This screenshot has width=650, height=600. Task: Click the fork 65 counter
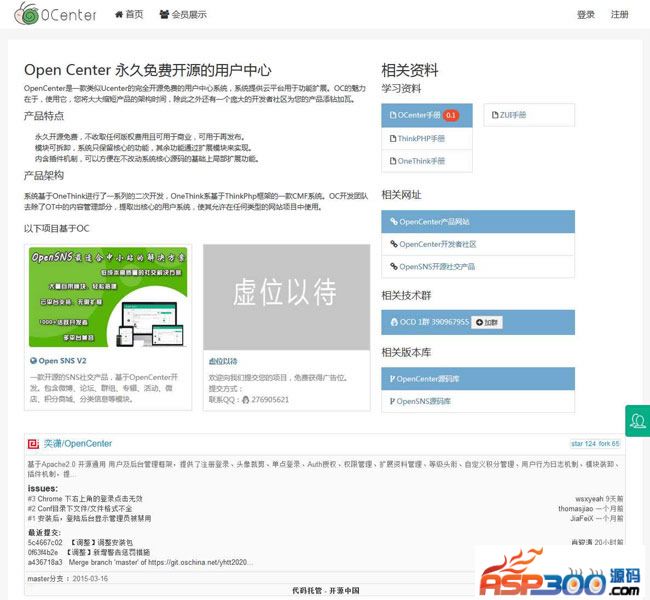coord(609,444)
